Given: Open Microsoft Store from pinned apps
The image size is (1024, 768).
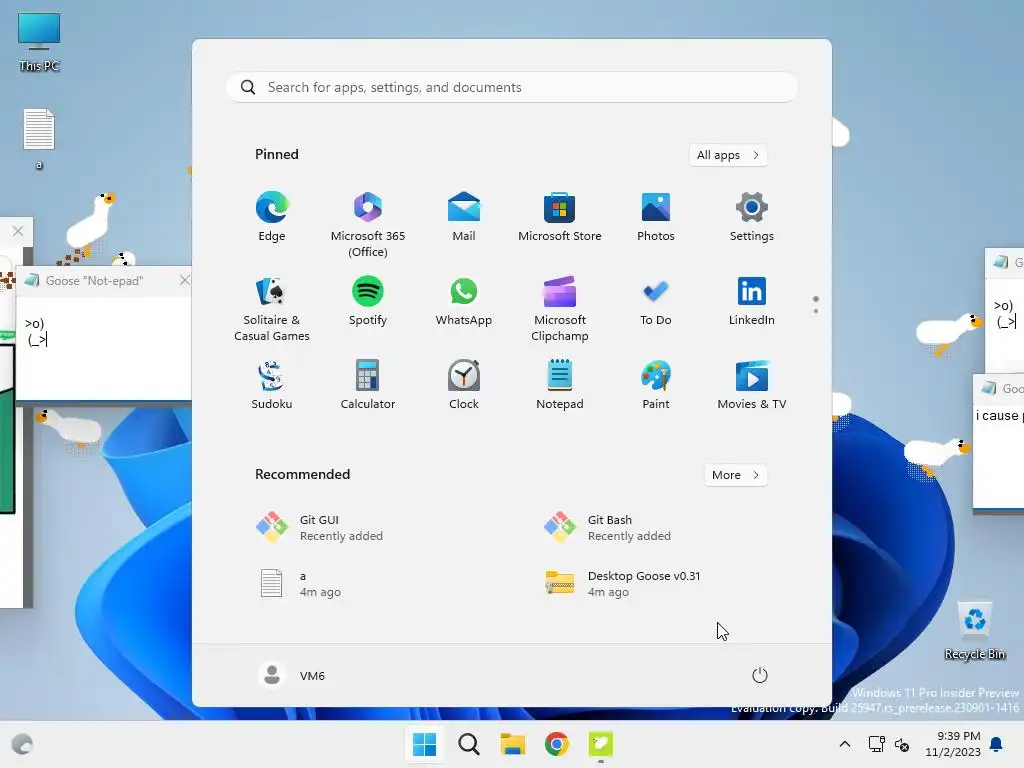Looking at the screenshot, I should [560, 217].
